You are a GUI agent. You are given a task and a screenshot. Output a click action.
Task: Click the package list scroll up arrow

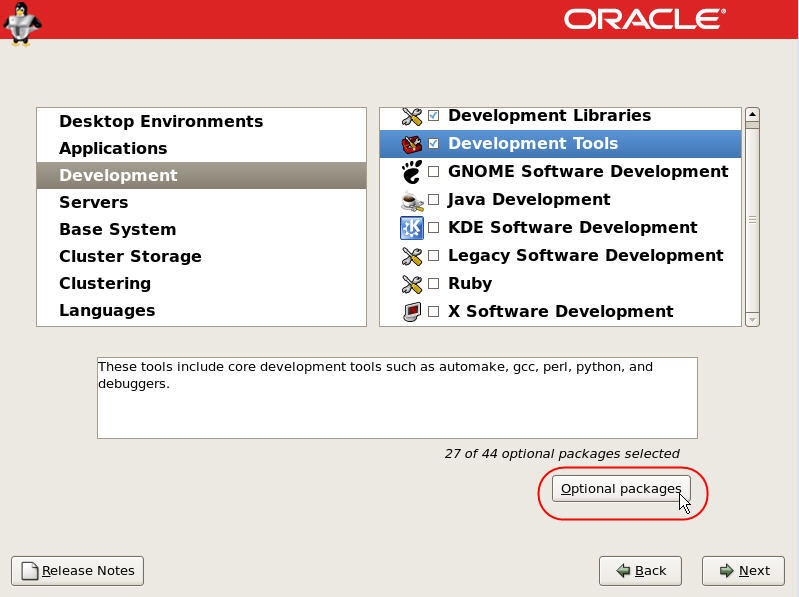(752, 115)
